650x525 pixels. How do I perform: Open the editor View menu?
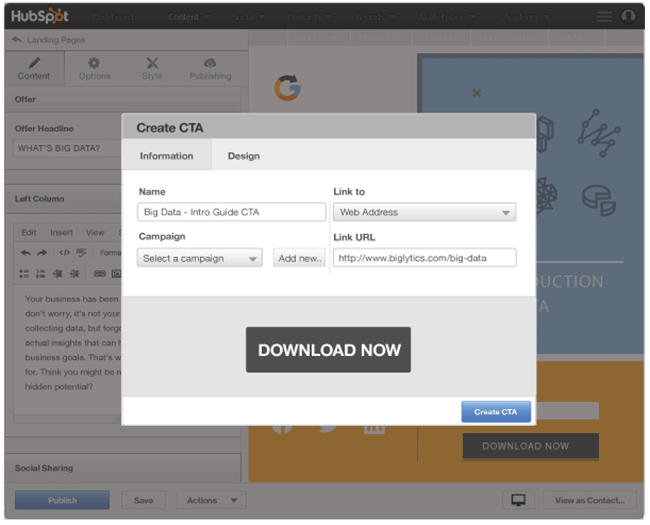tap(95, 232)
